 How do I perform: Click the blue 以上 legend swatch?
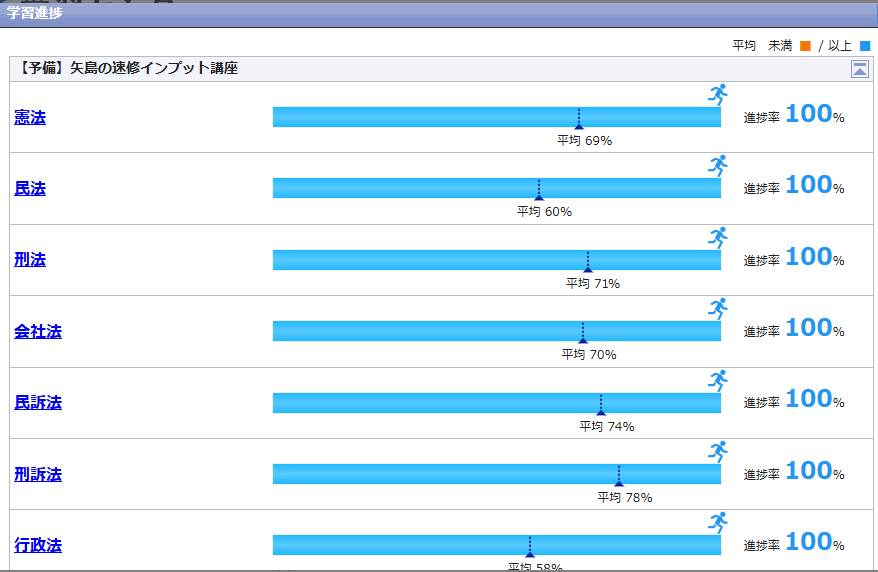coord(865,46)
